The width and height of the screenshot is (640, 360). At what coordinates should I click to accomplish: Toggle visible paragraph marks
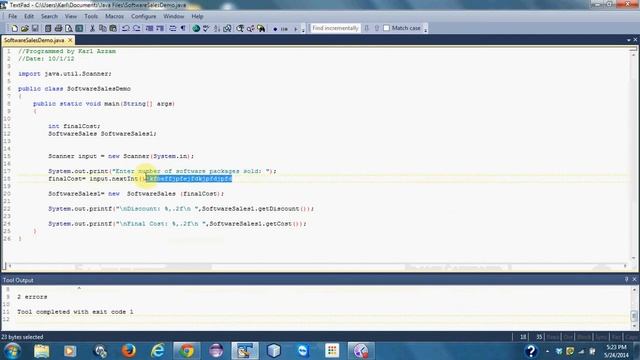[183, 28]
